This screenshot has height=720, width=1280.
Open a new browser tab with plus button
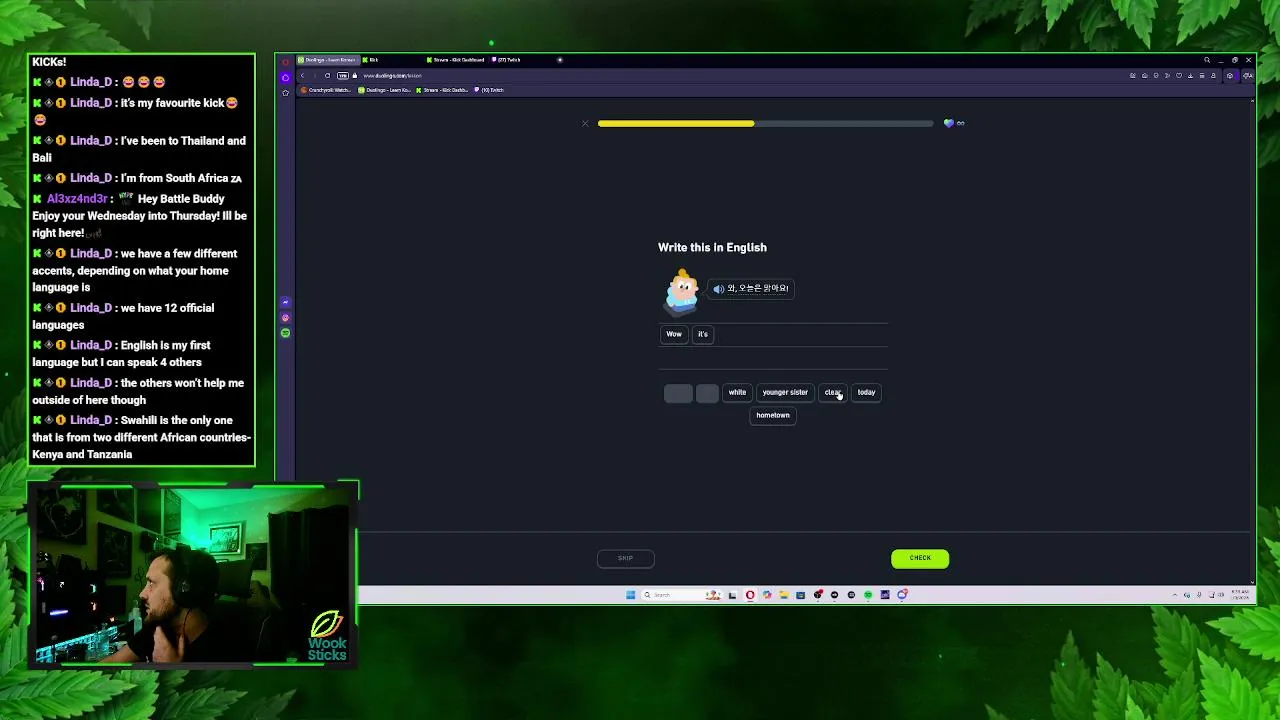[560, 60]
